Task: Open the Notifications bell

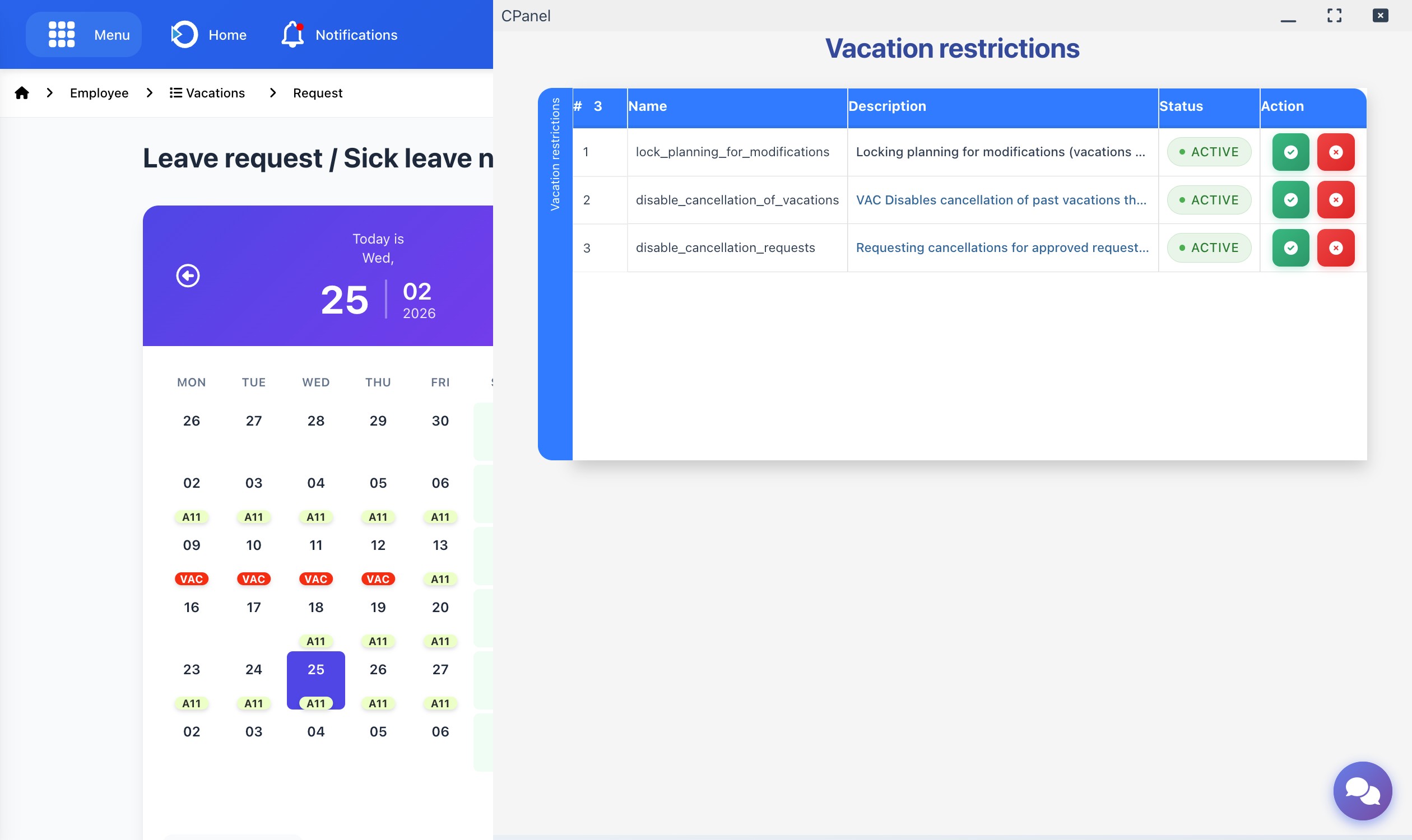Action: point(292,35)
